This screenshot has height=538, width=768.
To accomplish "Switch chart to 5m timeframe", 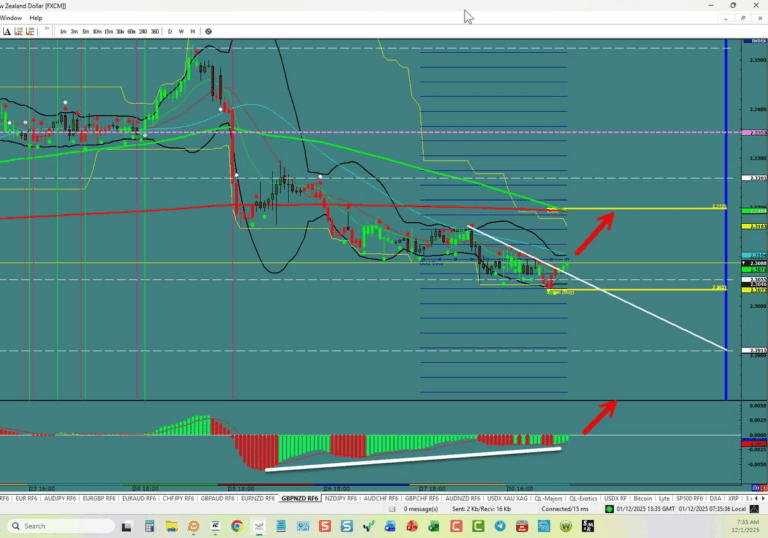I will 86,31.
